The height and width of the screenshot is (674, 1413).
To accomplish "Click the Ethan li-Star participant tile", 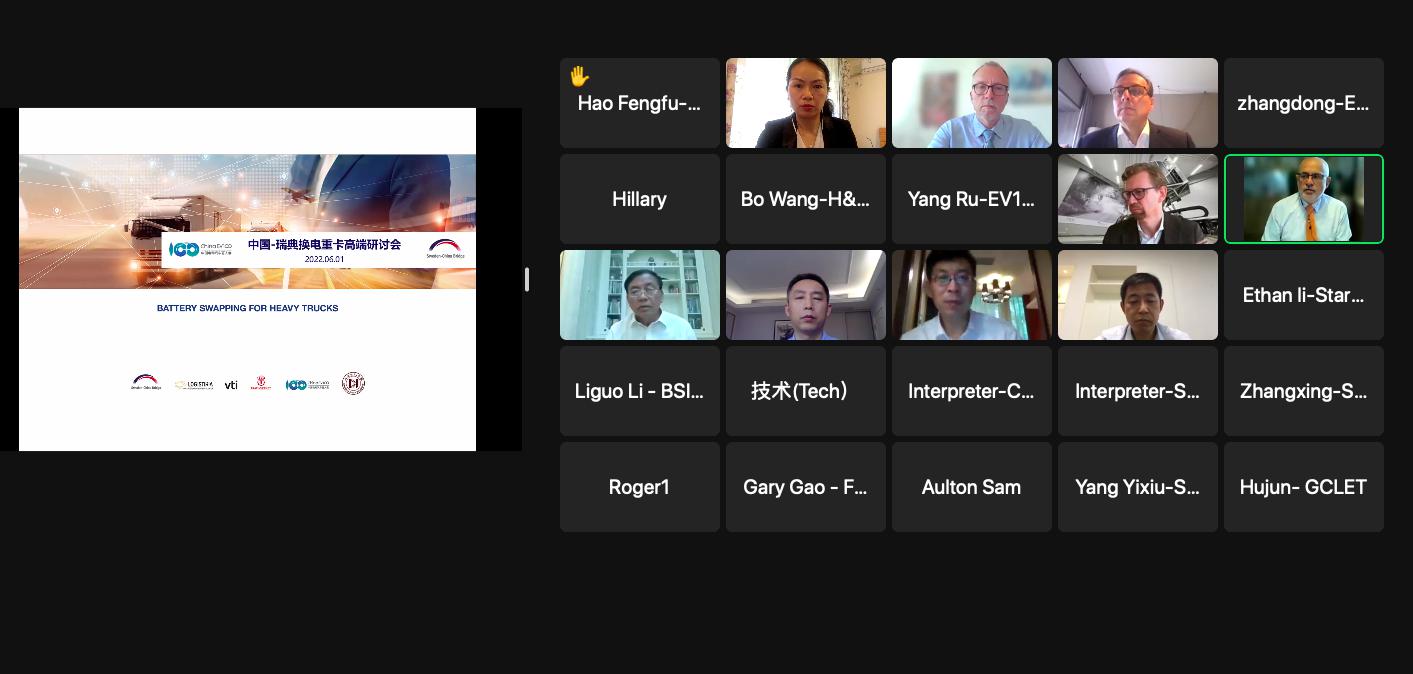I will 1304,295.
